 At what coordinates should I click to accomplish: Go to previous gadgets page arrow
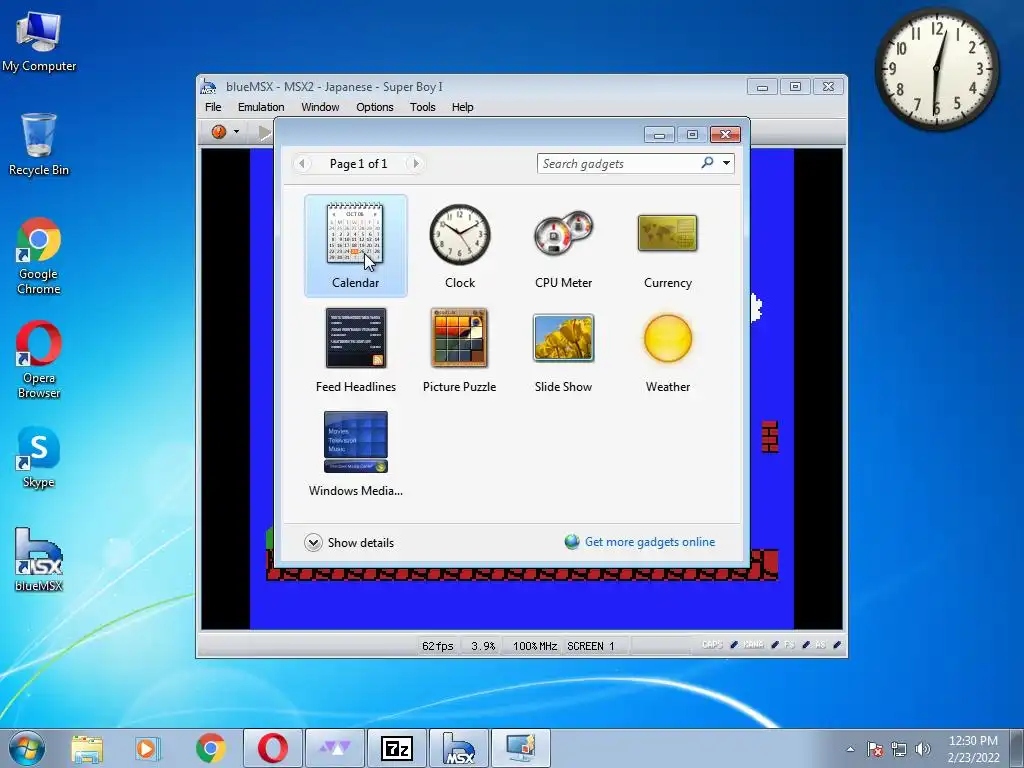302,163
